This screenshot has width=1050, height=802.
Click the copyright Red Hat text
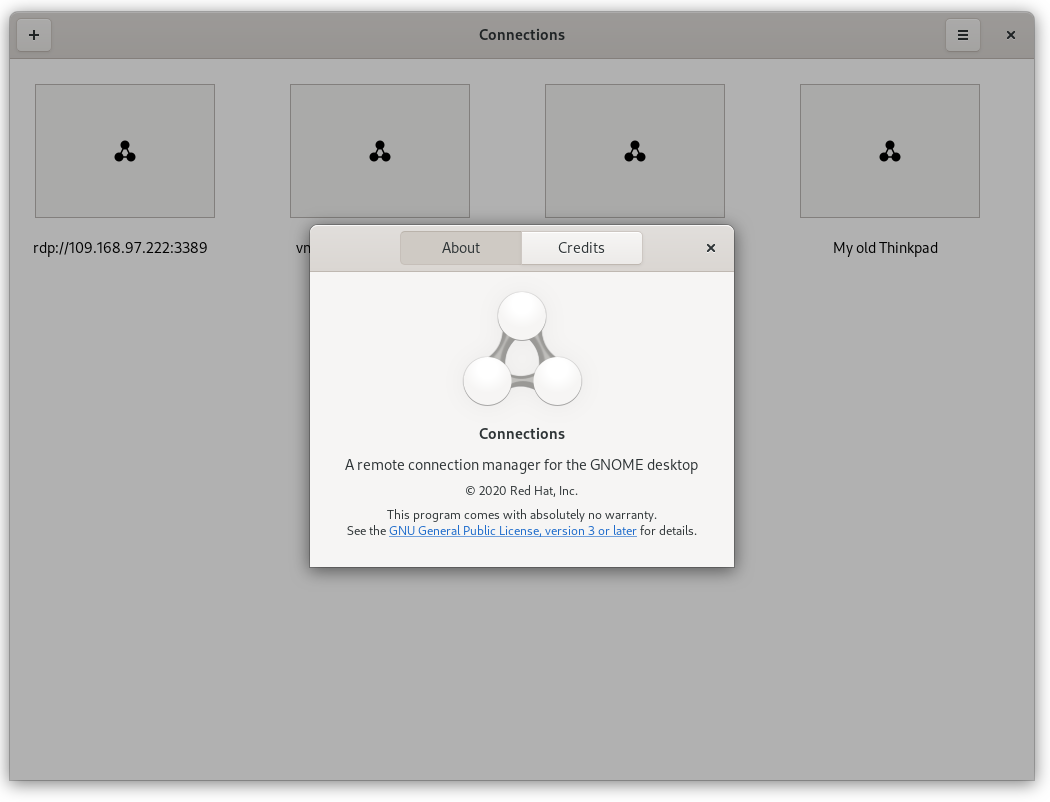coord(521,490)
